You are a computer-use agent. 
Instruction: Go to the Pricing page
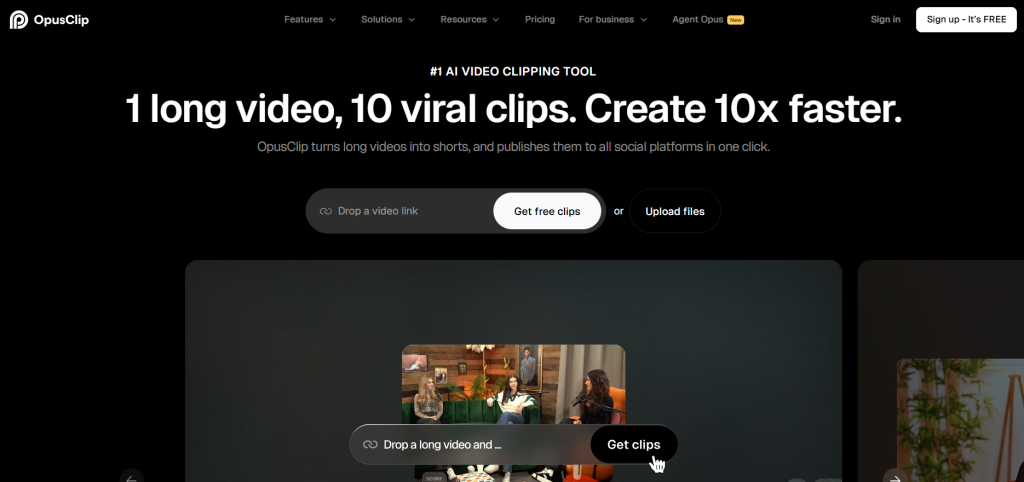pyautogui.click(x=540, y=19)
